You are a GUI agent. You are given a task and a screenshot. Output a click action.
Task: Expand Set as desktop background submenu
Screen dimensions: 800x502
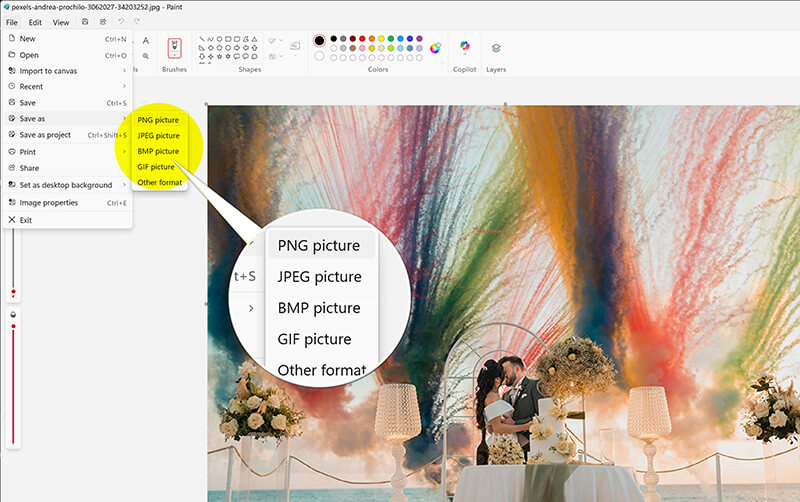pos(124,185)
